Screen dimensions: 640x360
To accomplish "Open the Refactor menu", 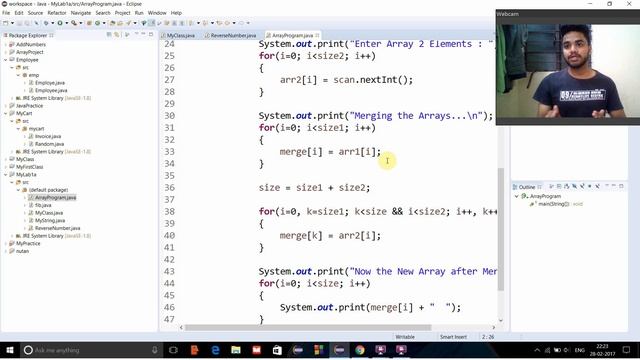I will point(57,13).
